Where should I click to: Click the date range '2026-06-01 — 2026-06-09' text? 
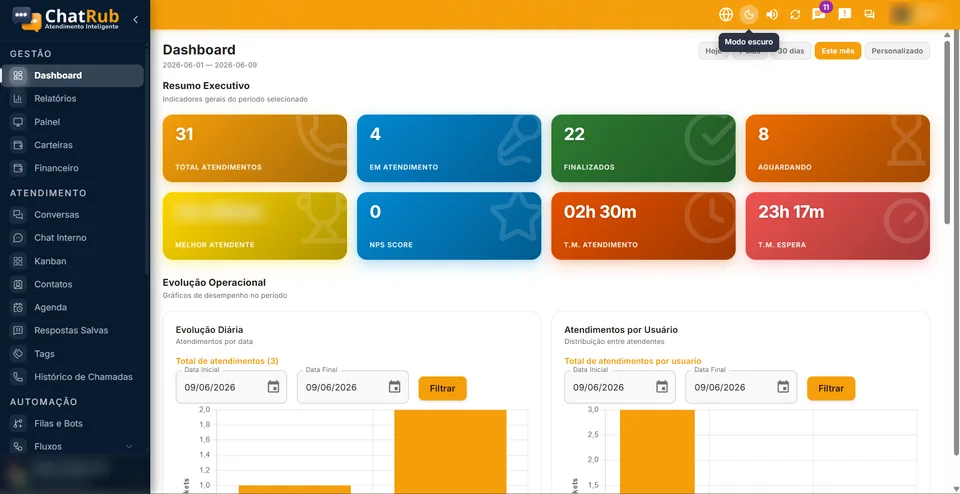click(x=210, y=65)
